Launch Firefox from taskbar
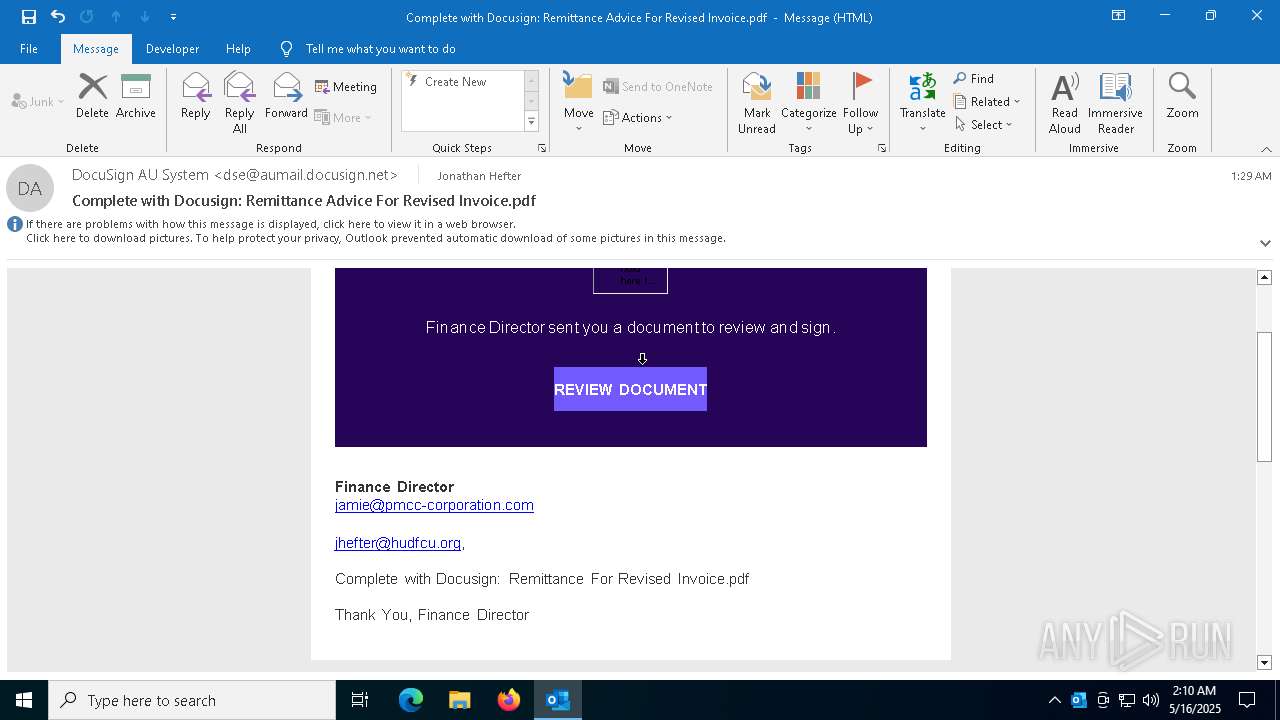1280x720 pixels. pyautogui.click(x=509, y=700)
